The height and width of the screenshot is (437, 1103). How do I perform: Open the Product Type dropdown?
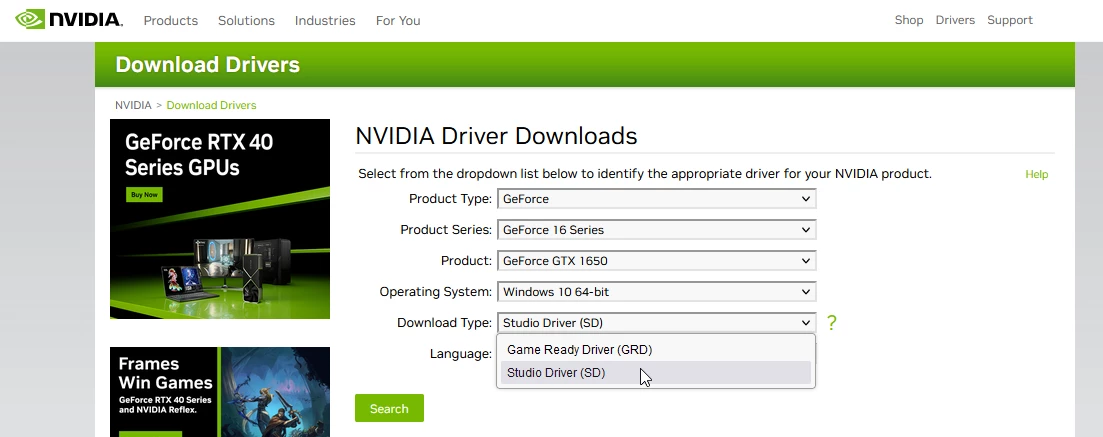(x=656, y=198)
